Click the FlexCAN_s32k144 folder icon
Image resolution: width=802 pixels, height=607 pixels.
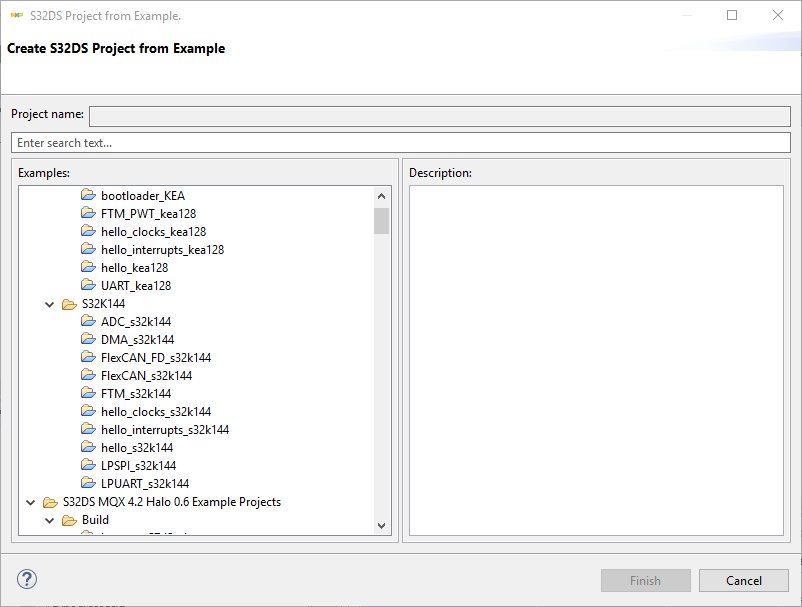pos(88,375)
